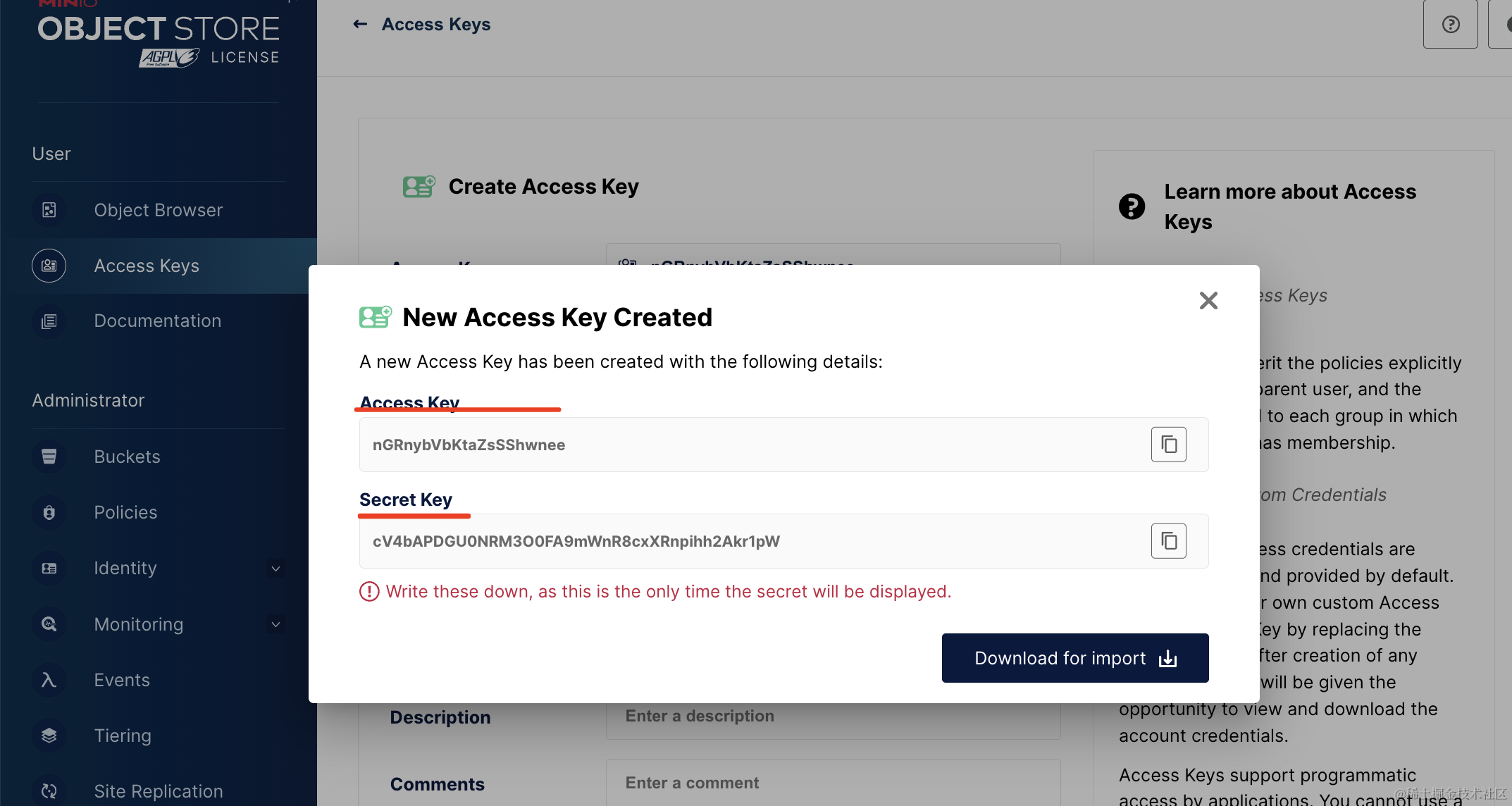The width and height of the screenshot is (1512, 806).
Task: Expand the Monitoring menu chevron
Action: coord(275,624)
